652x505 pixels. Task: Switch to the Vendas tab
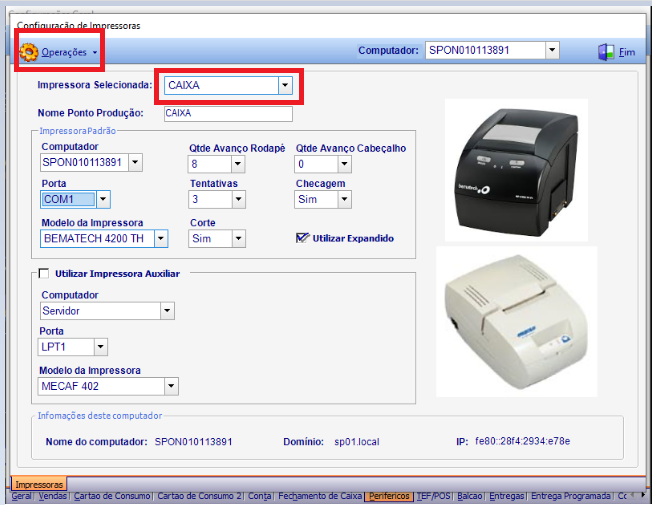coord(53,496)
